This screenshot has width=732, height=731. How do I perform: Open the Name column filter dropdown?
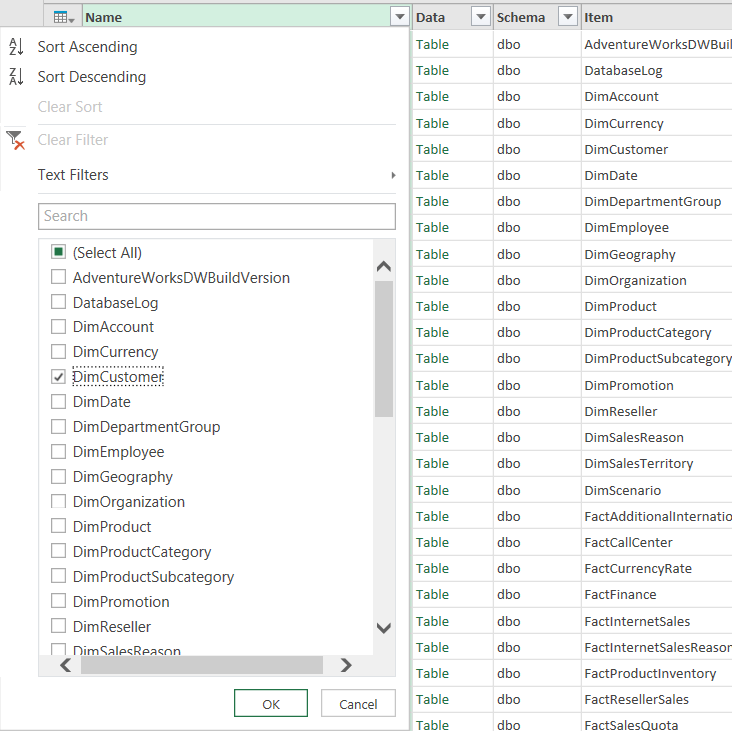click(x=400, y=17)
